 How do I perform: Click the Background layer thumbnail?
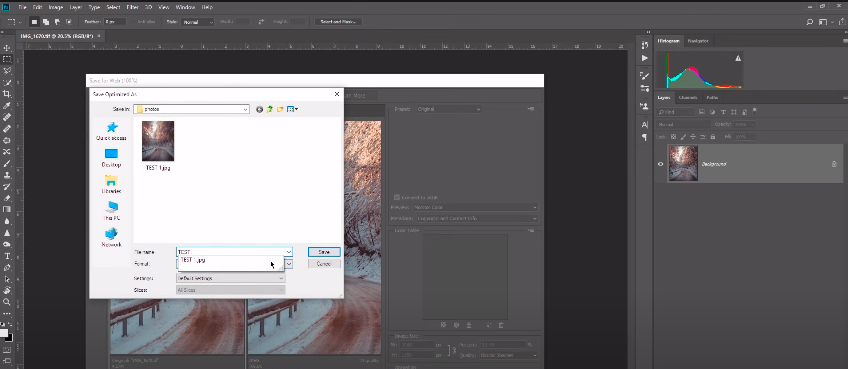[683, 163]
